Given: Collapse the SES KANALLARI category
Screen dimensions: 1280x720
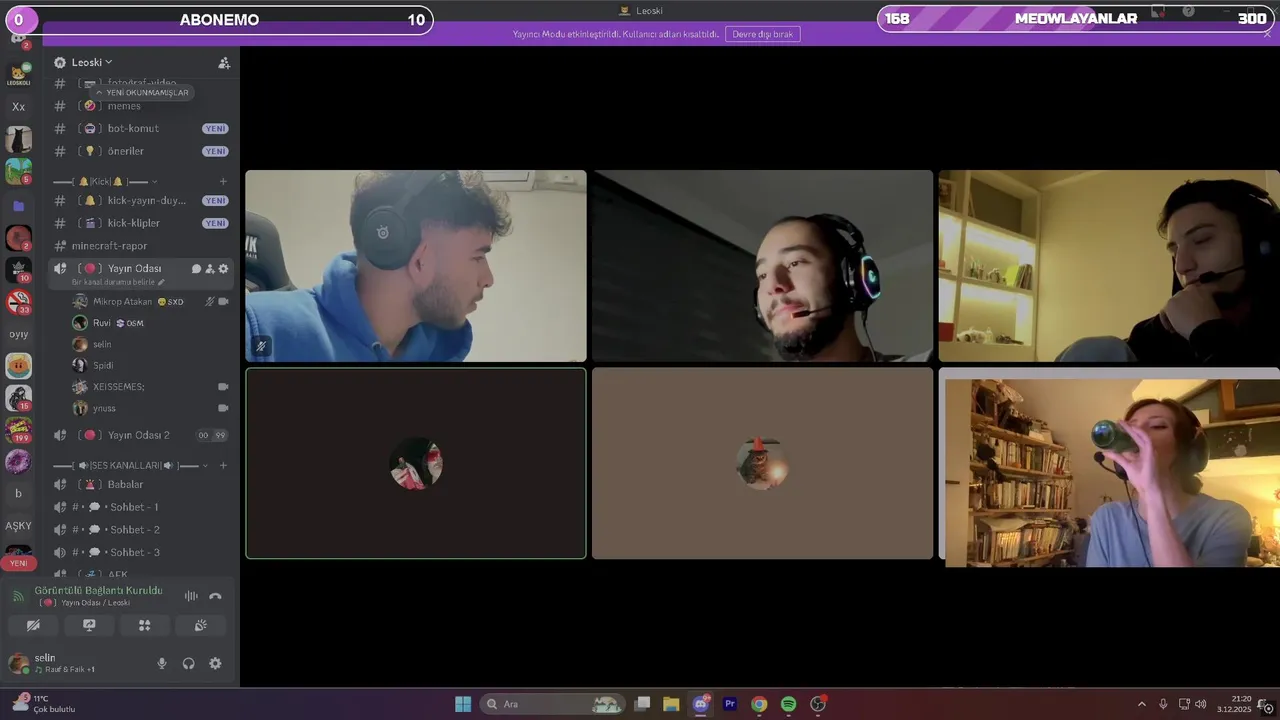Looking at the screenshot, I should tap(132, 466).
